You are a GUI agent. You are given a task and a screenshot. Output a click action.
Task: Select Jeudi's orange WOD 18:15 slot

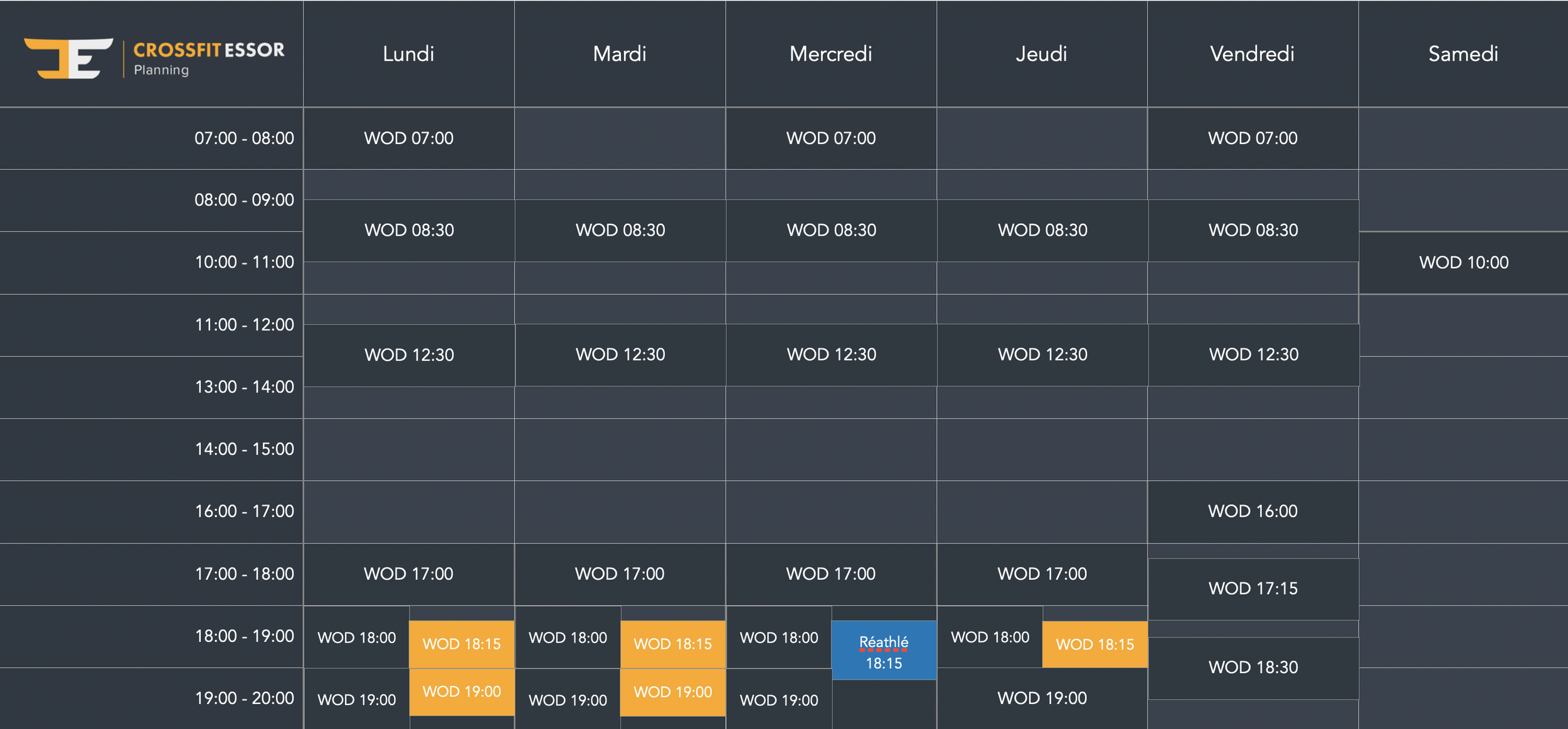[1094, 644]
